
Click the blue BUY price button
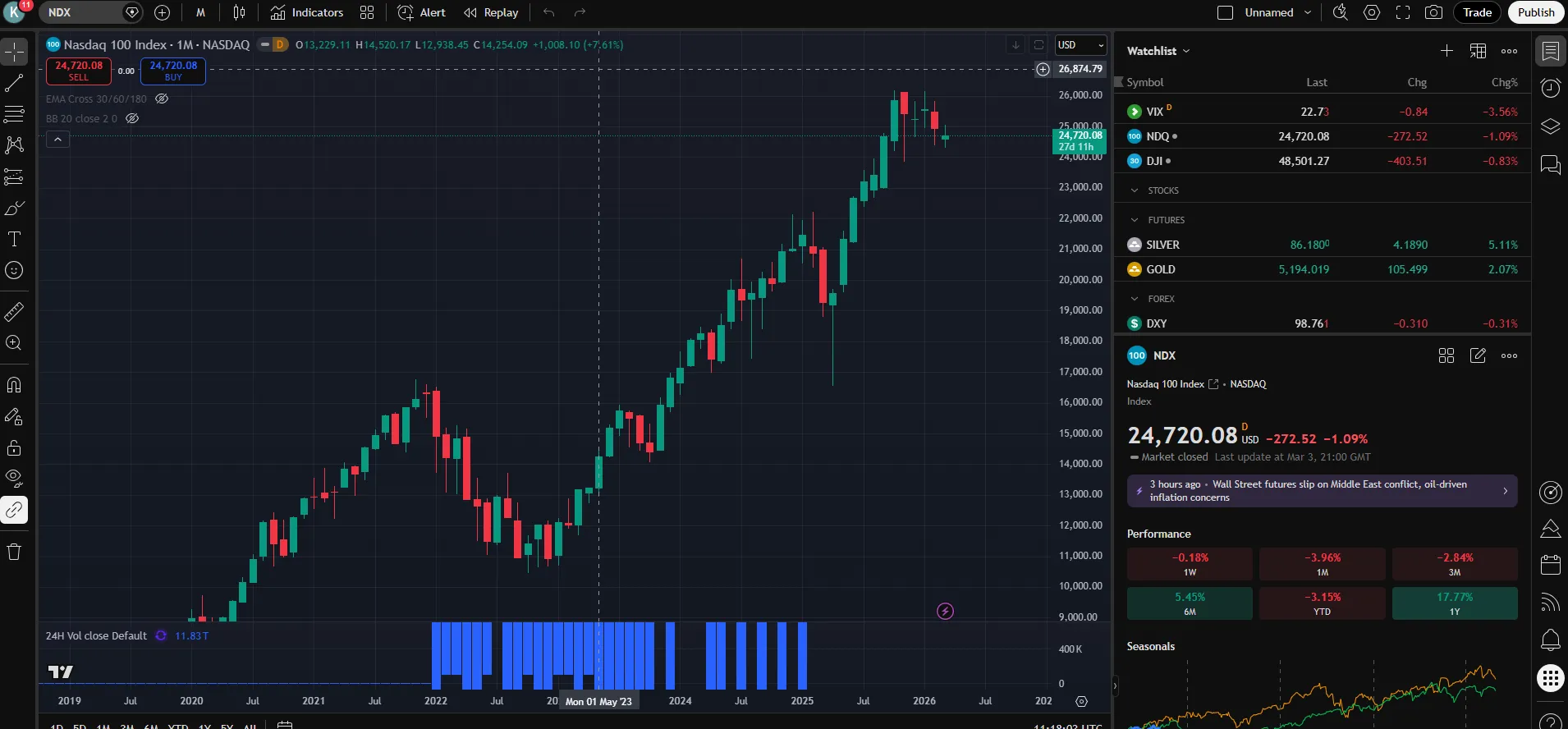point(173,71)
